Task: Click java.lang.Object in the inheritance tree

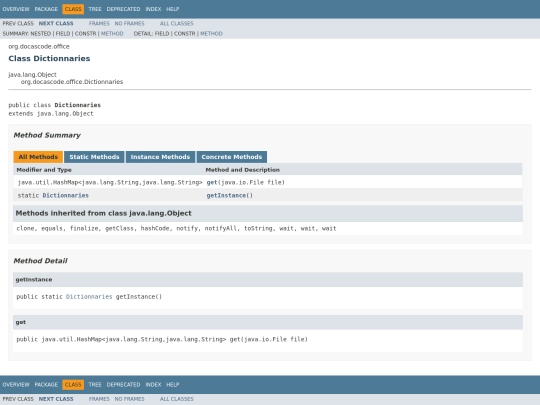Action: click(32, 75)
